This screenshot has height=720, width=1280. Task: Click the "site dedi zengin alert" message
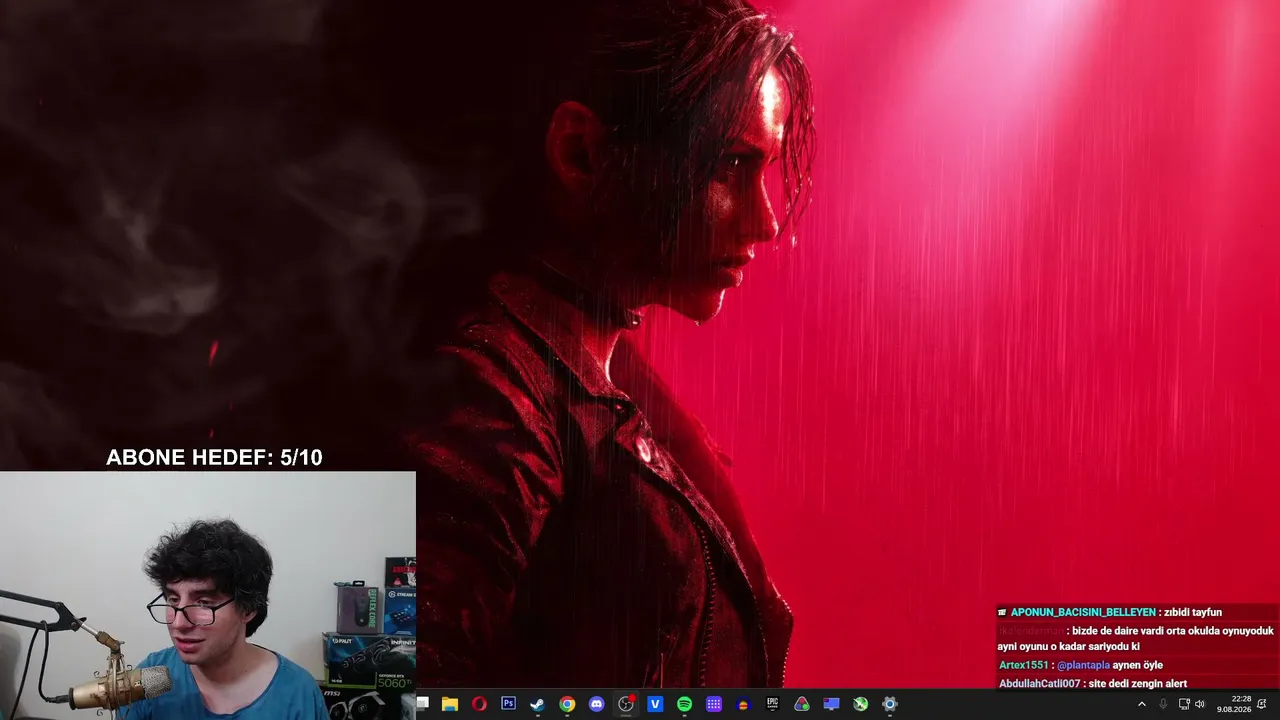coord(1138,683)
